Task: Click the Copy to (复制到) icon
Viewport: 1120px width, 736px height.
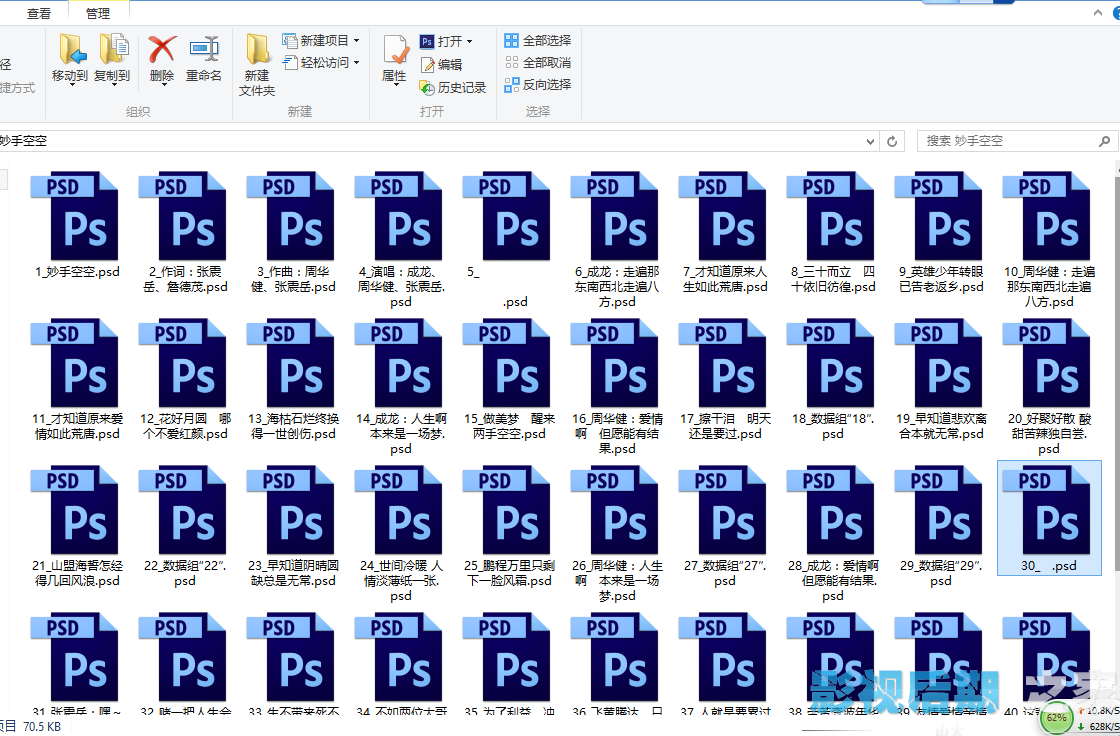Action: (x=113, y=49)
